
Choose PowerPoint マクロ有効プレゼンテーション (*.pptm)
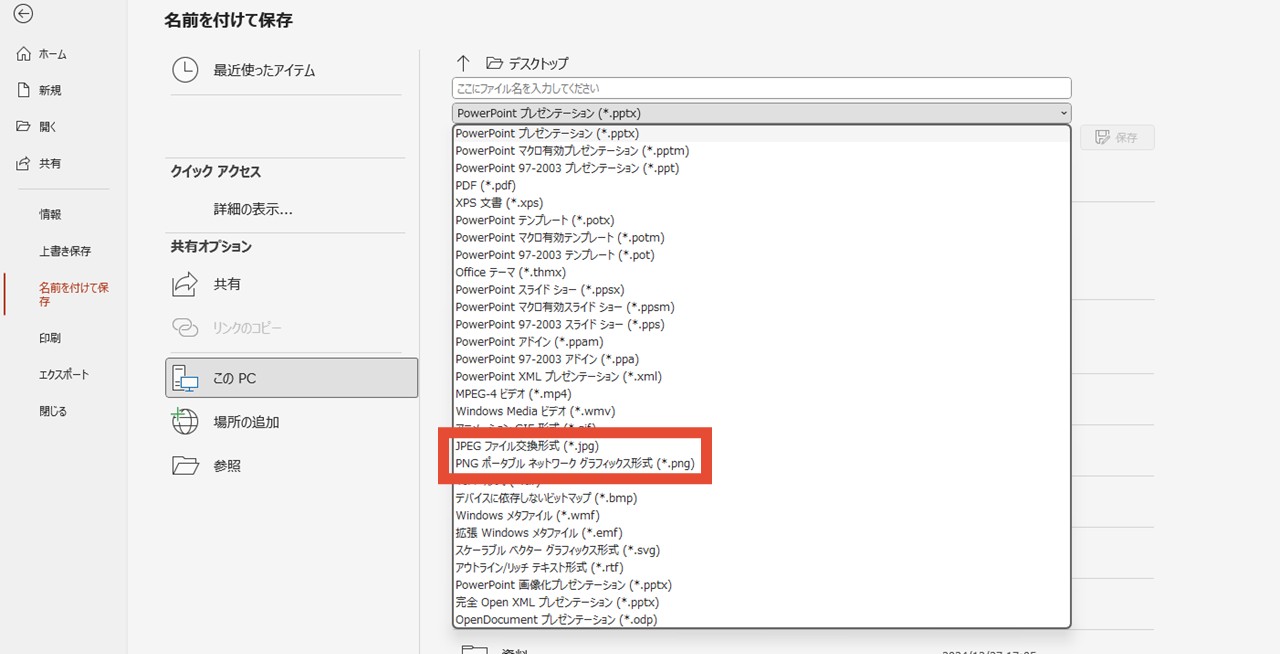click(761, 151)
